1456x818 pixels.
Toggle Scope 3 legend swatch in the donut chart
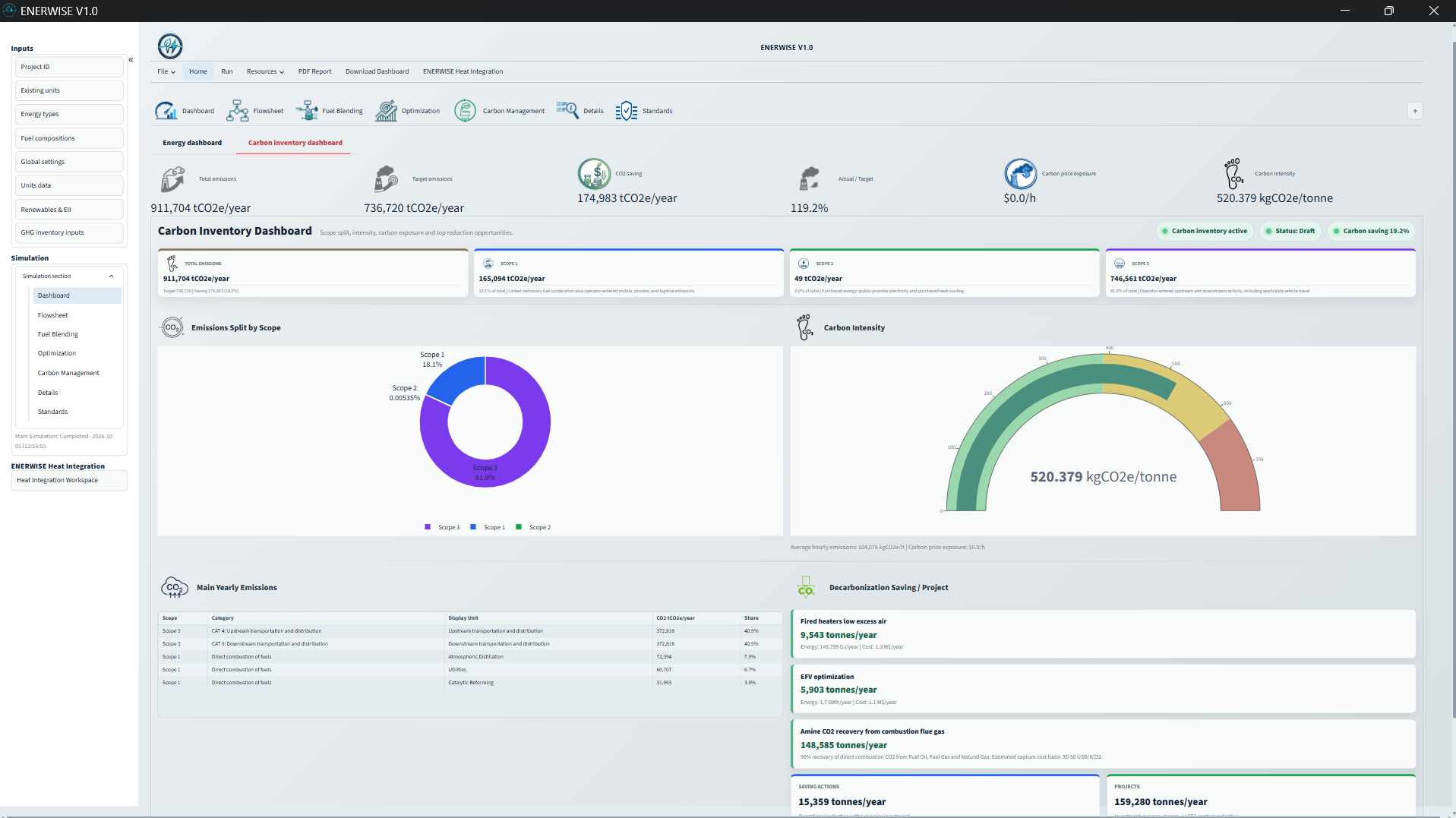(428, 527)
